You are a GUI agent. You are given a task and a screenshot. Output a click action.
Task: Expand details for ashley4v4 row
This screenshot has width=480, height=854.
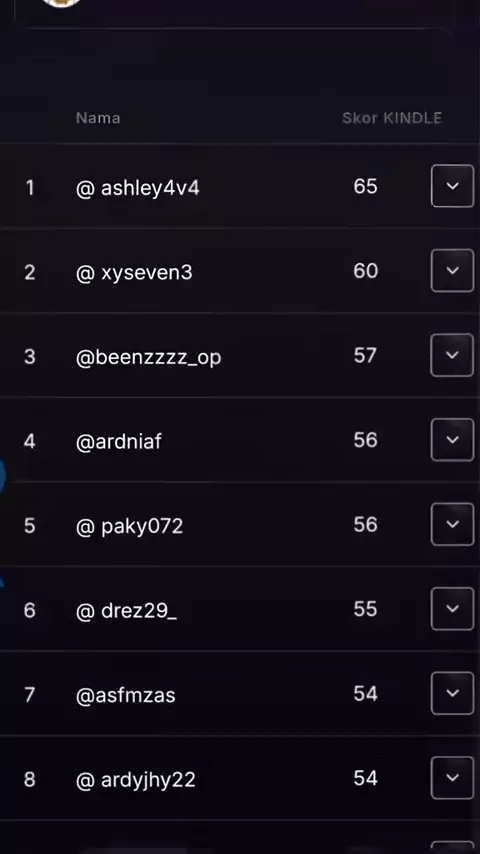click(x=452, y=186)
